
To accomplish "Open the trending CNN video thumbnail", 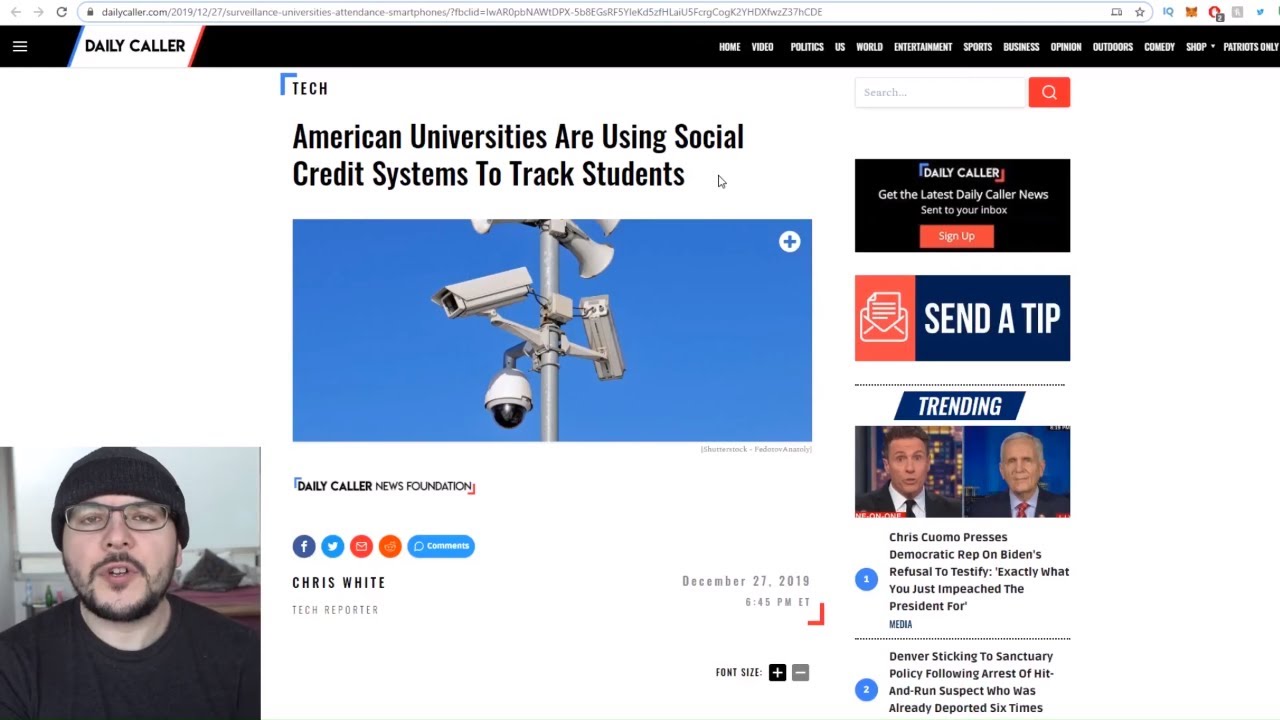I will click(x=962, y=471).
